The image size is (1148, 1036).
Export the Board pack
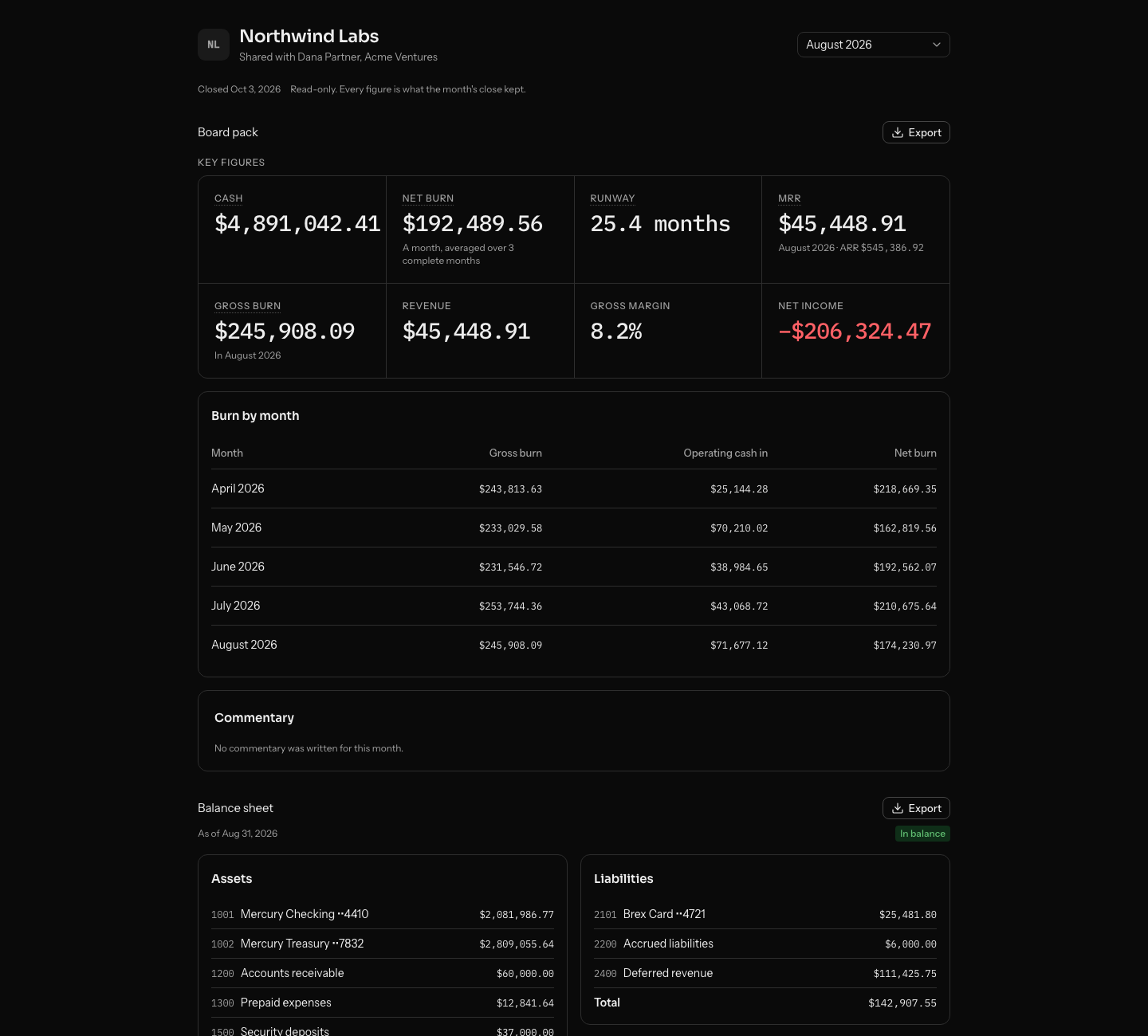(916, 132)
